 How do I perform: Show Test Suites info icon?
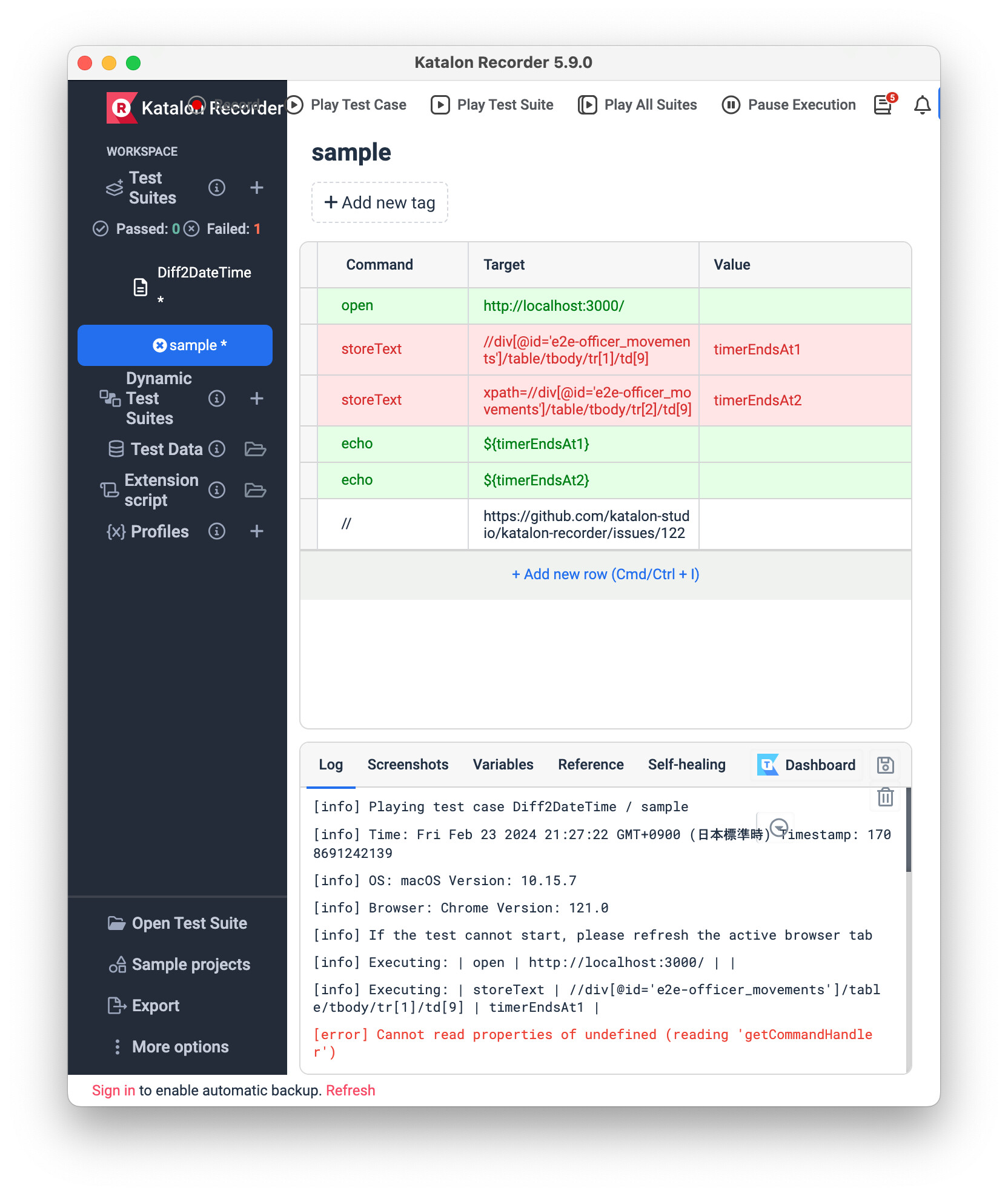pos(217,188)
